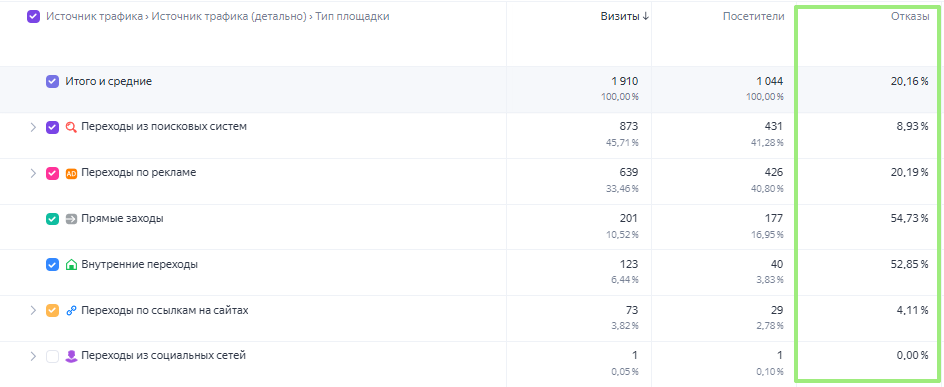This screenshot has width=944, height=387.
Task: Click the search-engine magnifier icon
Action: (71, 128)
